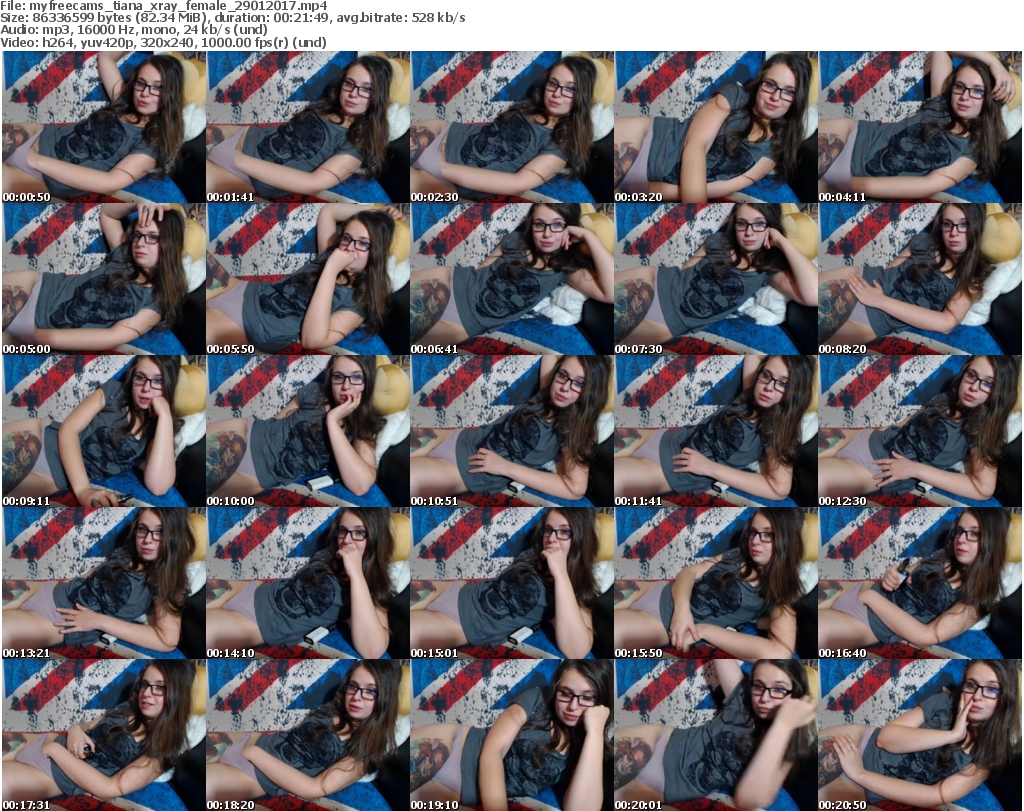Click the 'Audio: mp3, 16000 Hz' line
1024x811 pixels.
coord(134,30)
